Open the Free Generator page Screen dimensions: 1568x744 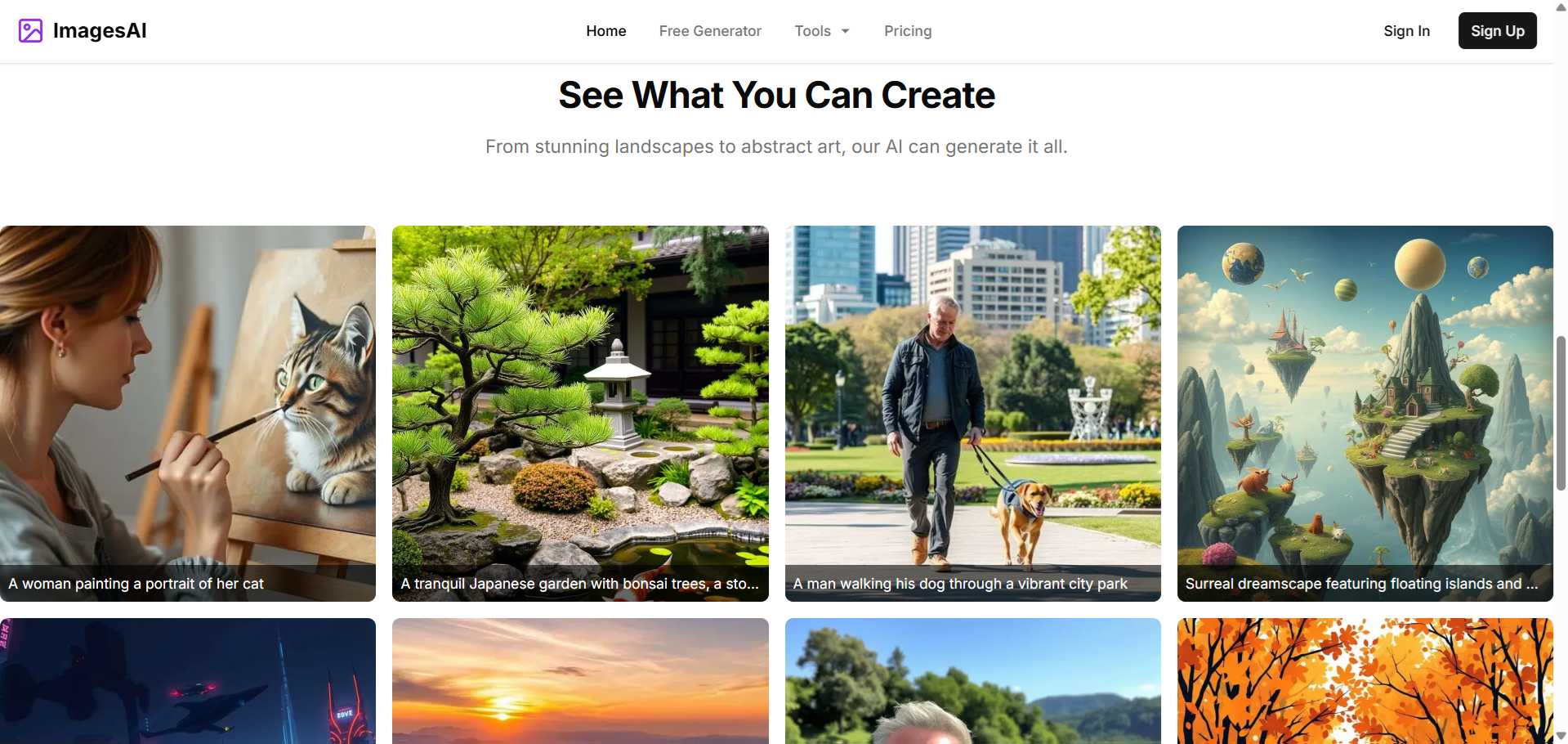click(x=710, y=31)
